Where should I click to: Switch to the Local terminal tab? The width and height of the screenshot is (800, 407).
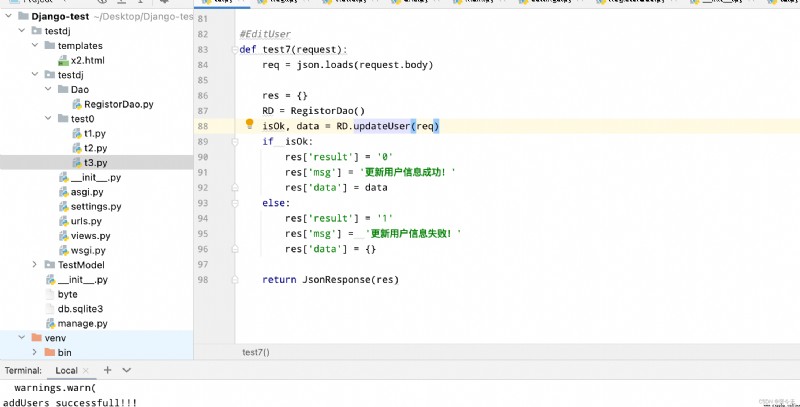(x=66, y=371)
